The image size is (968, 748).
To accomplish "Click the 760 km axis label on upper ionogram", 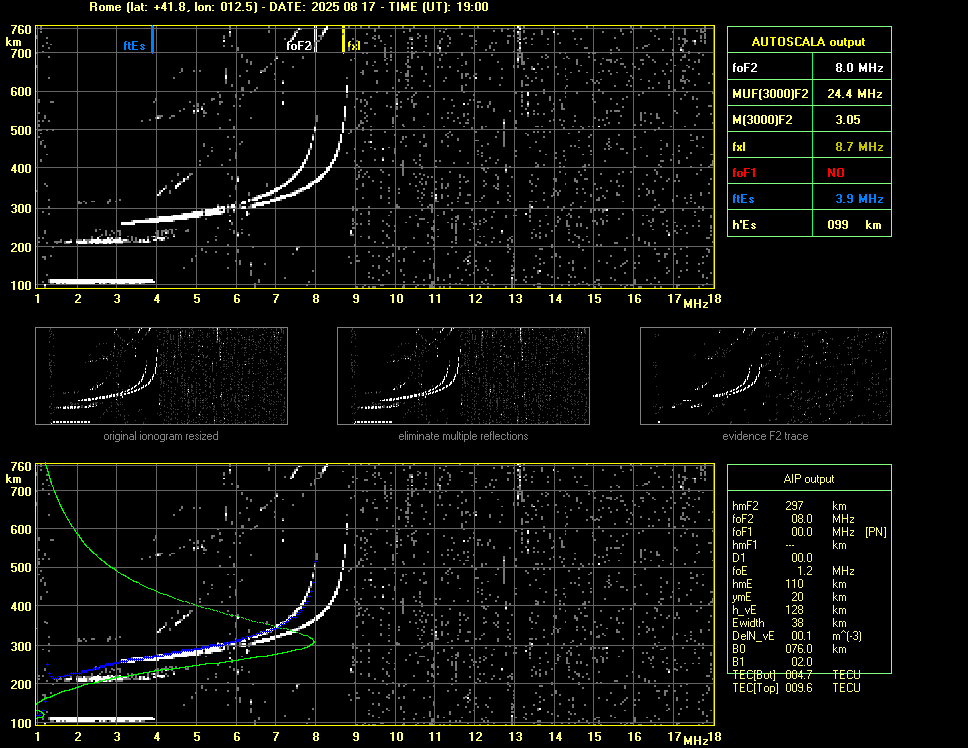I will [20, 30].
